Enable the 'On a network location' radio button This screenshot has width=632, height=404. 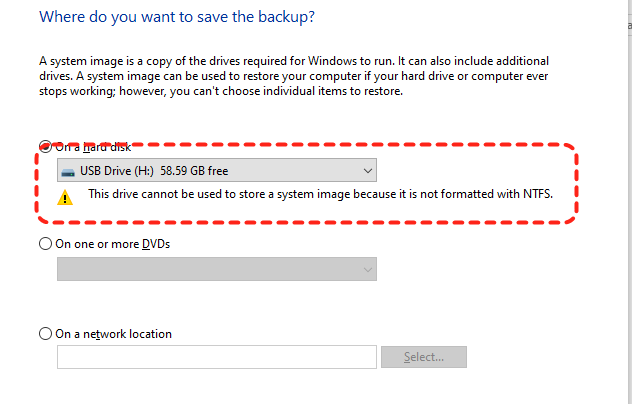(x=45, y=334)
